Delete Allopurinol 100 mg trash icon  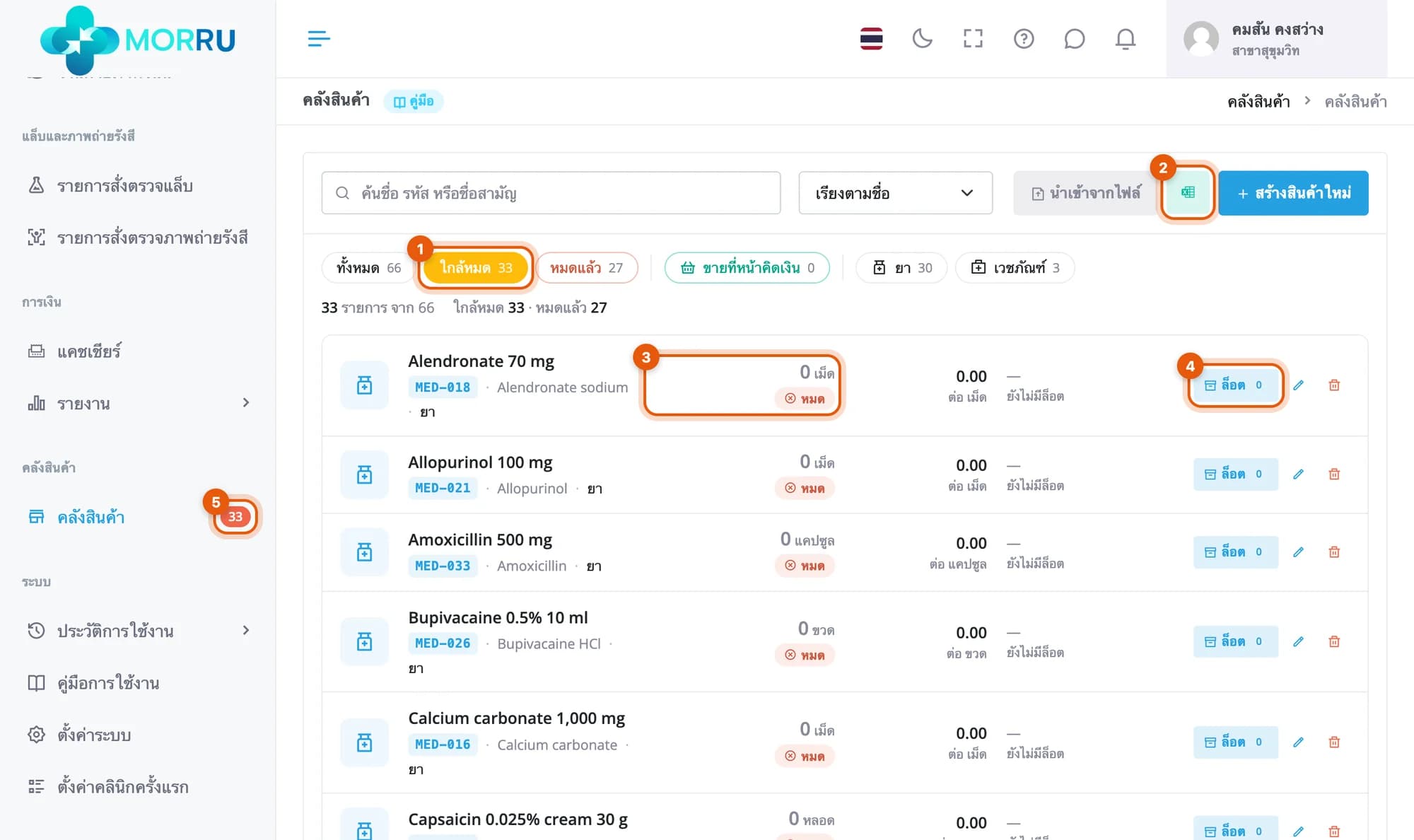[1334, 474]
